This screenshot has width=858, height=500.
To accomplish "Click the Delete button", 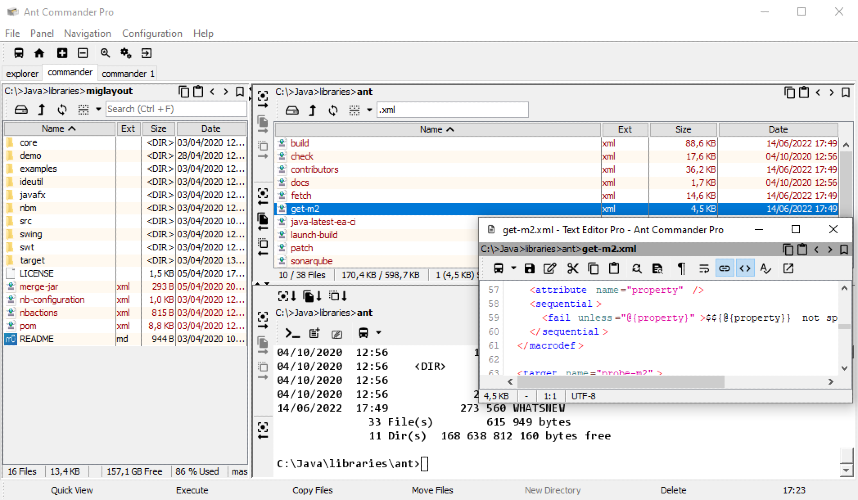I will coord(673,490).
